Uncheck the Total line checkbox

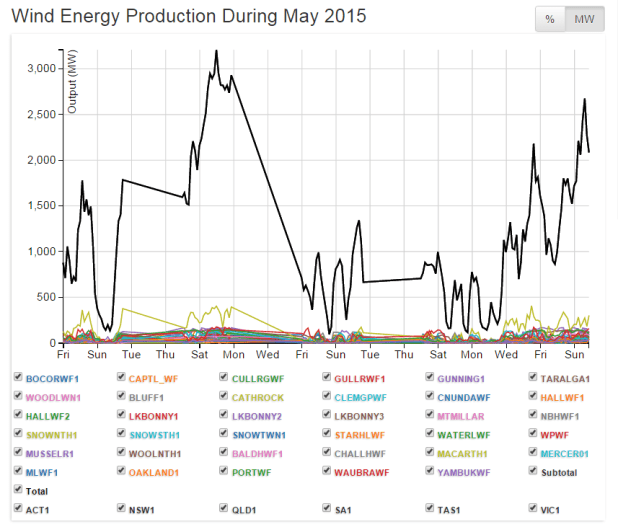click(x=18, y=491)
